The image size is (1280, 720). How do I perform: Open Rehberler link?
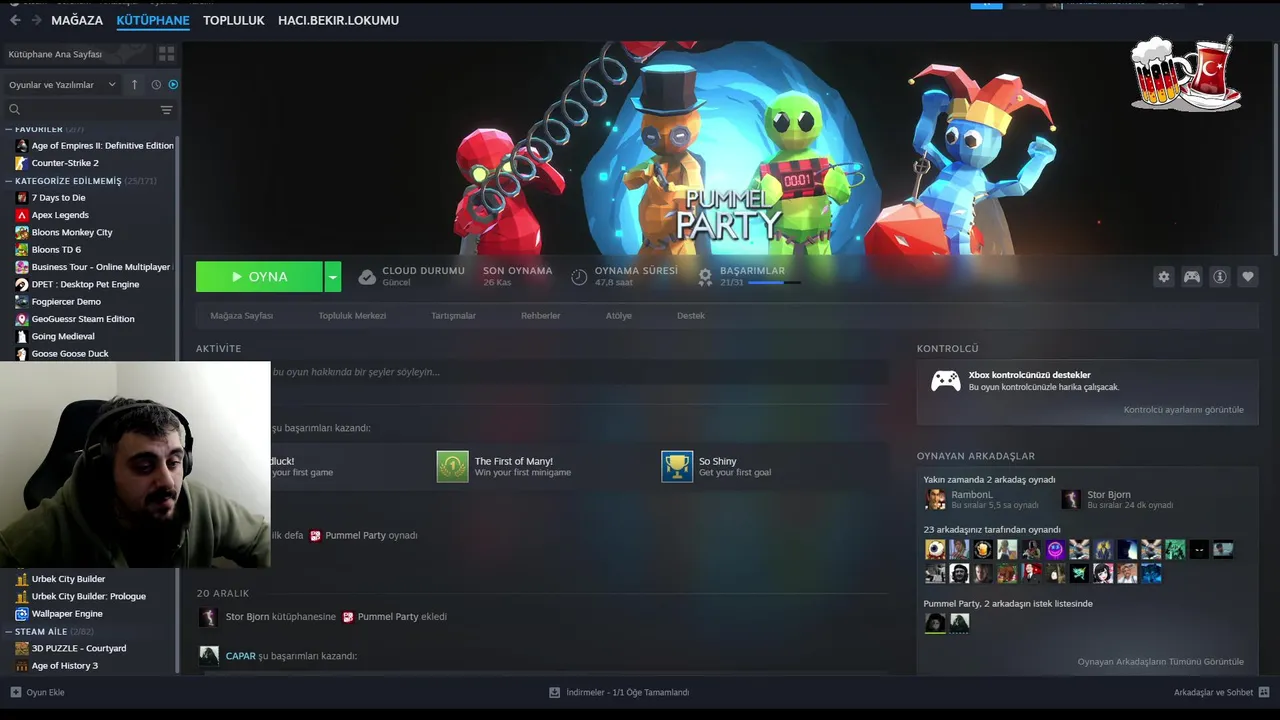pos(540,316)
